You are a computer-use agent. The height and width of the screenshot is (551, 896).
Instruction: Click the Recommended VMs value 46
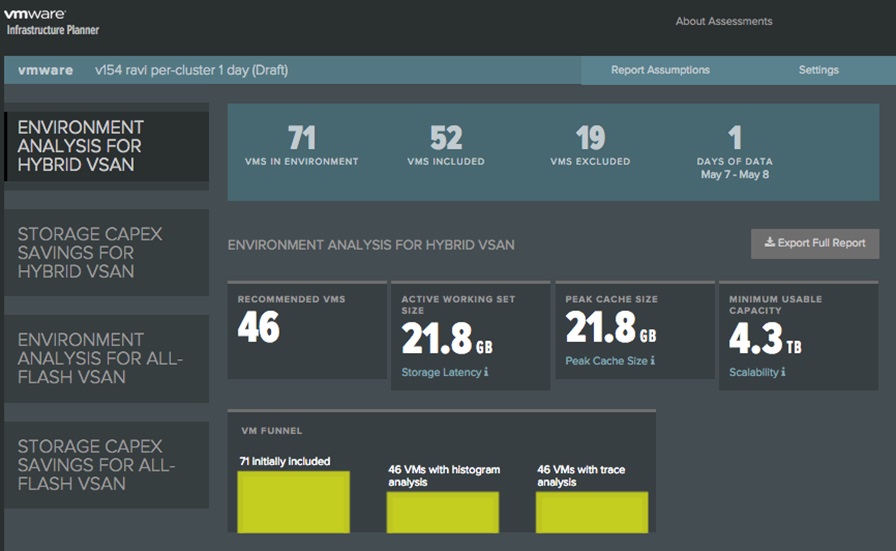point(259,327)
